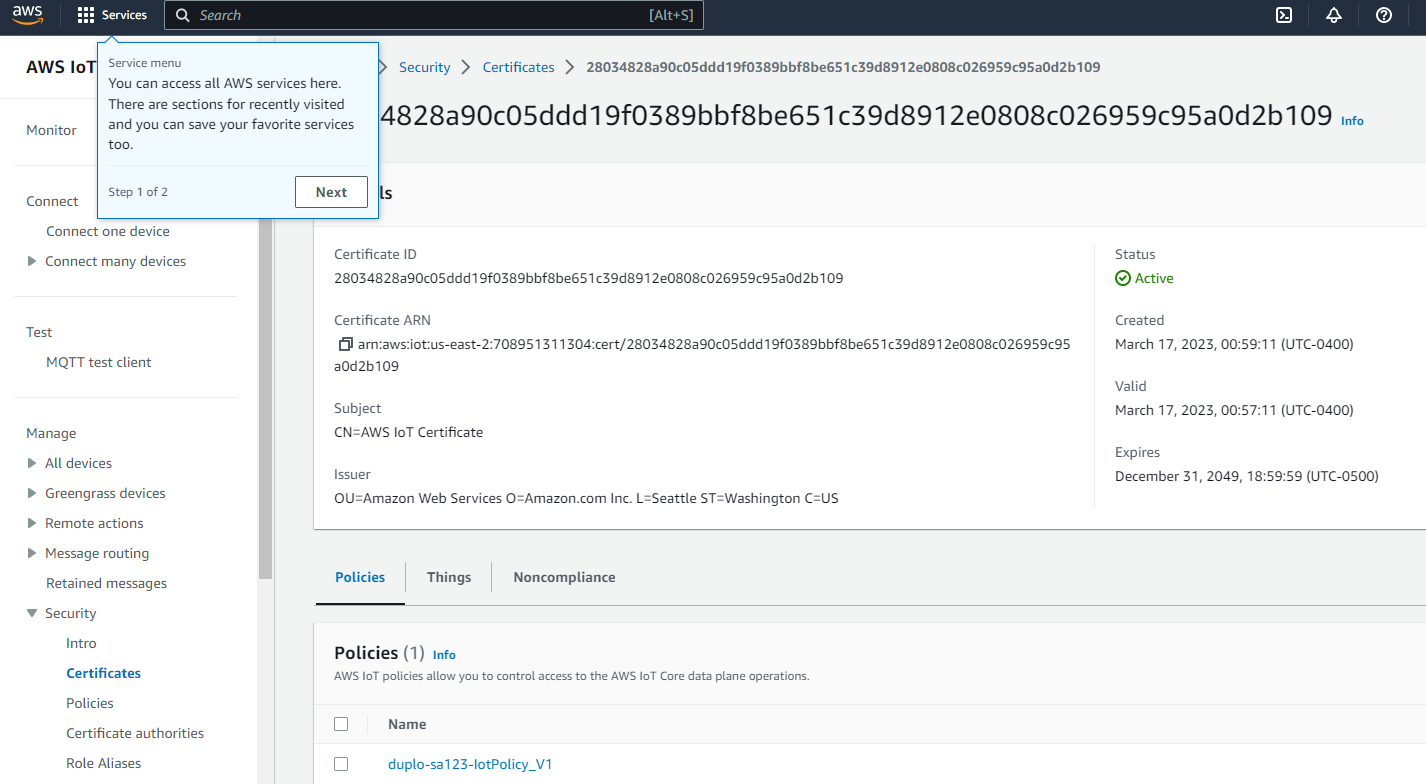The image size is (1426, 784).
Task: Focus the top Search field
Action: (x=434, y=15)
